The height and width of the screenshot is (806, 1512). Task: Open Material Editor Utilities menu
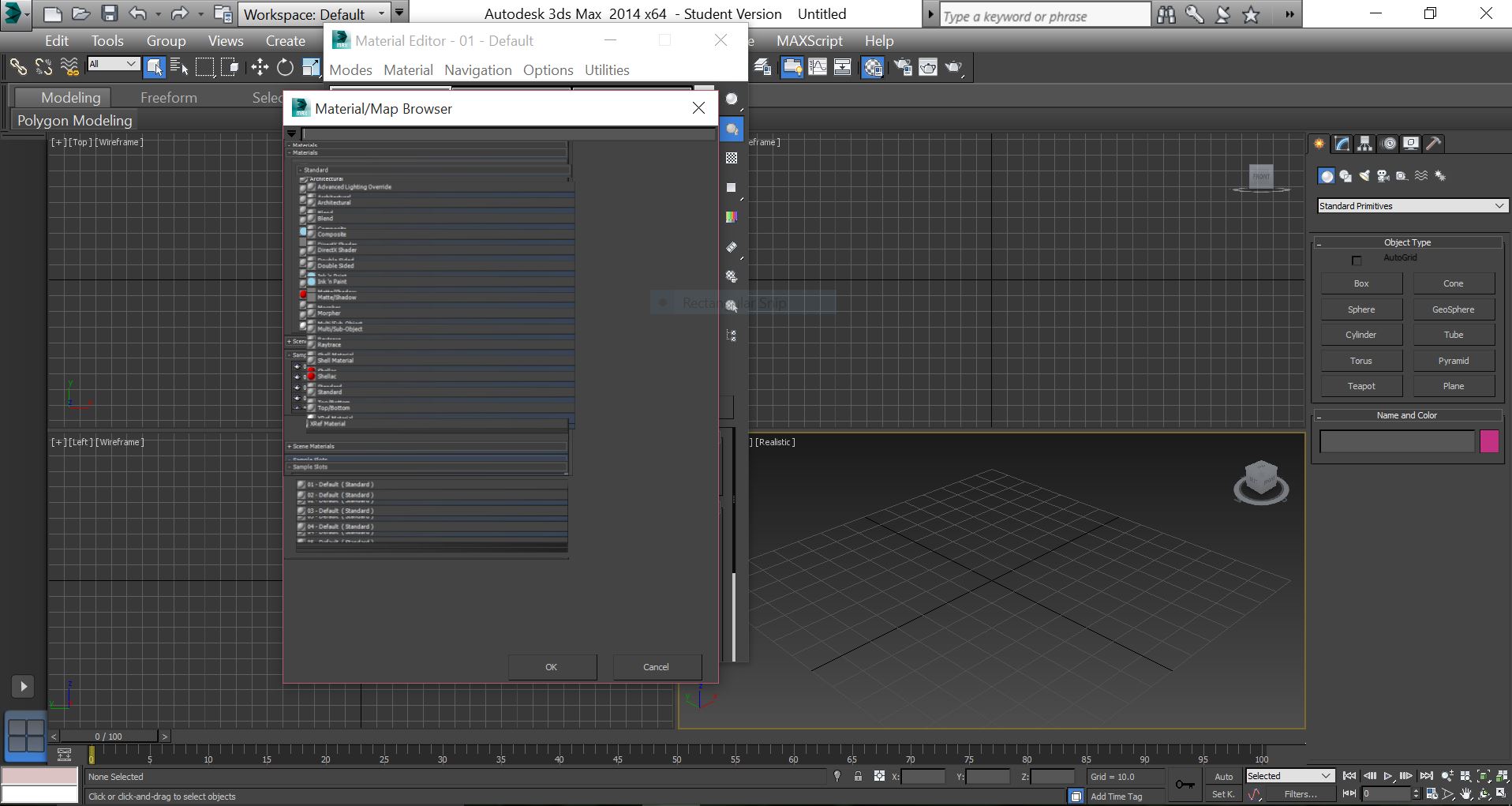[607, 70]
